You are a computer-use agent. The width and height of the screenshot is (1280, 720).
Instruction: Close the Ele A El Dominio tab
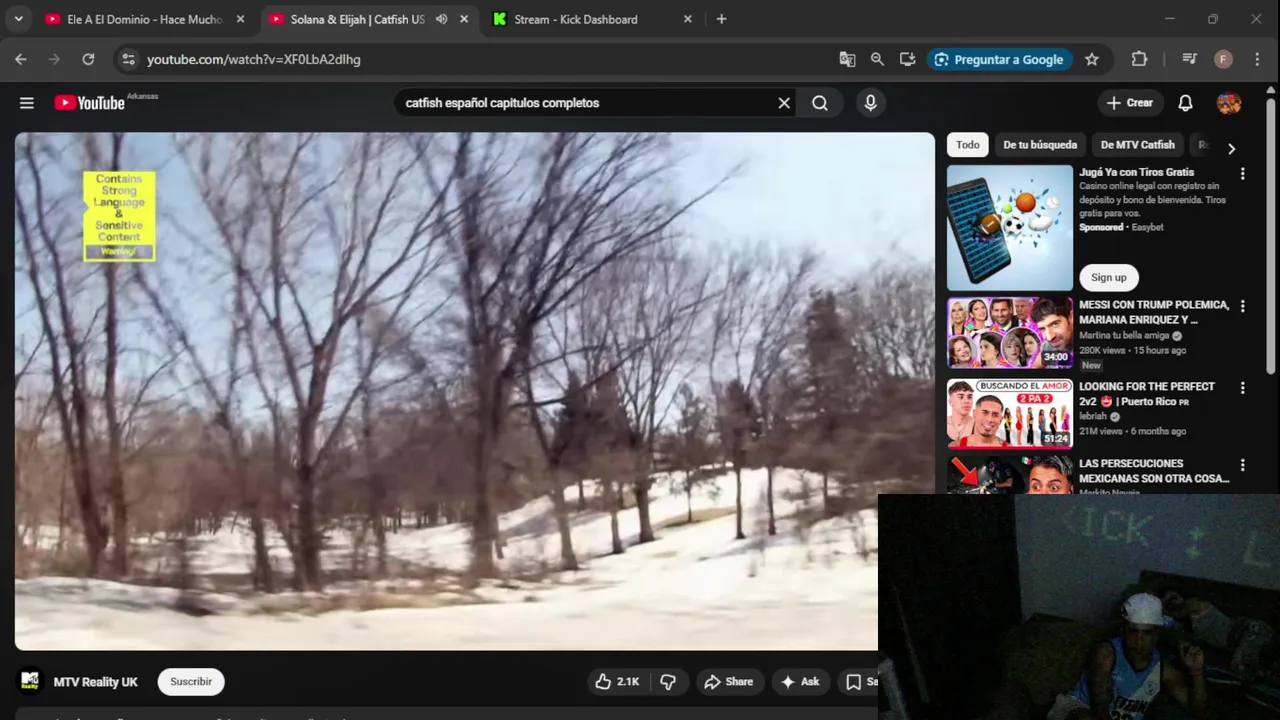click(240, 19)
